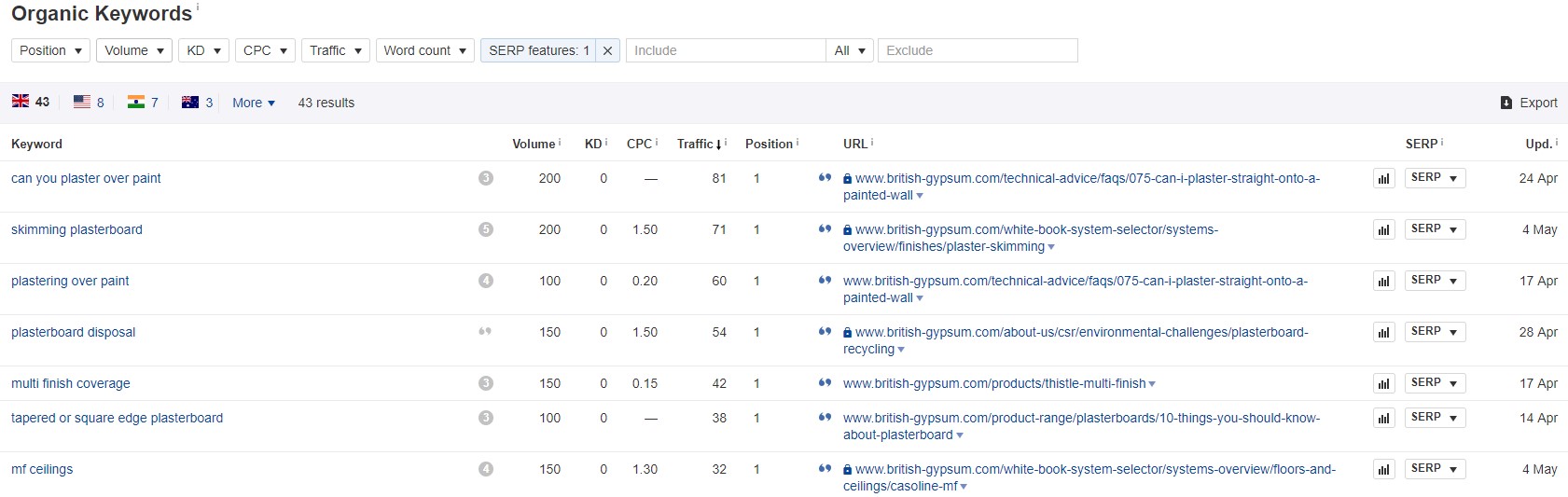This screenshot has width=1568, height=497.
Task: Click SERP features badge for 'skimming plasterboard'
Action: [485, 229]
